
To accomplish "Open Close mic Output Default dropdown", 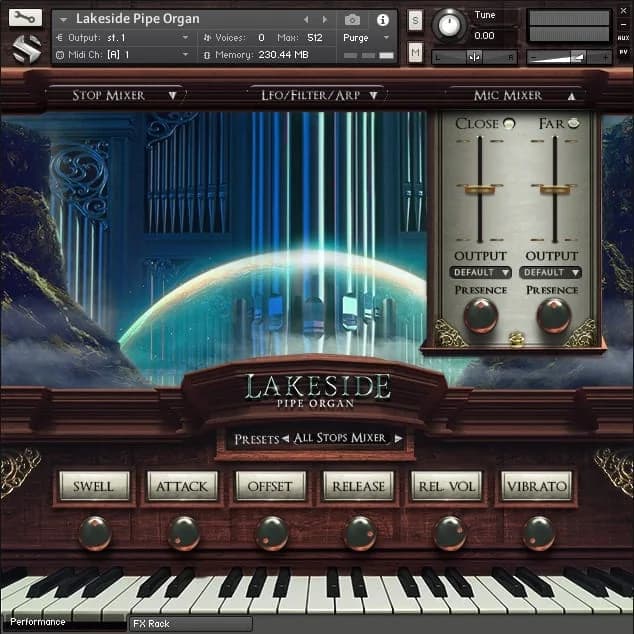I will [480, 273].
